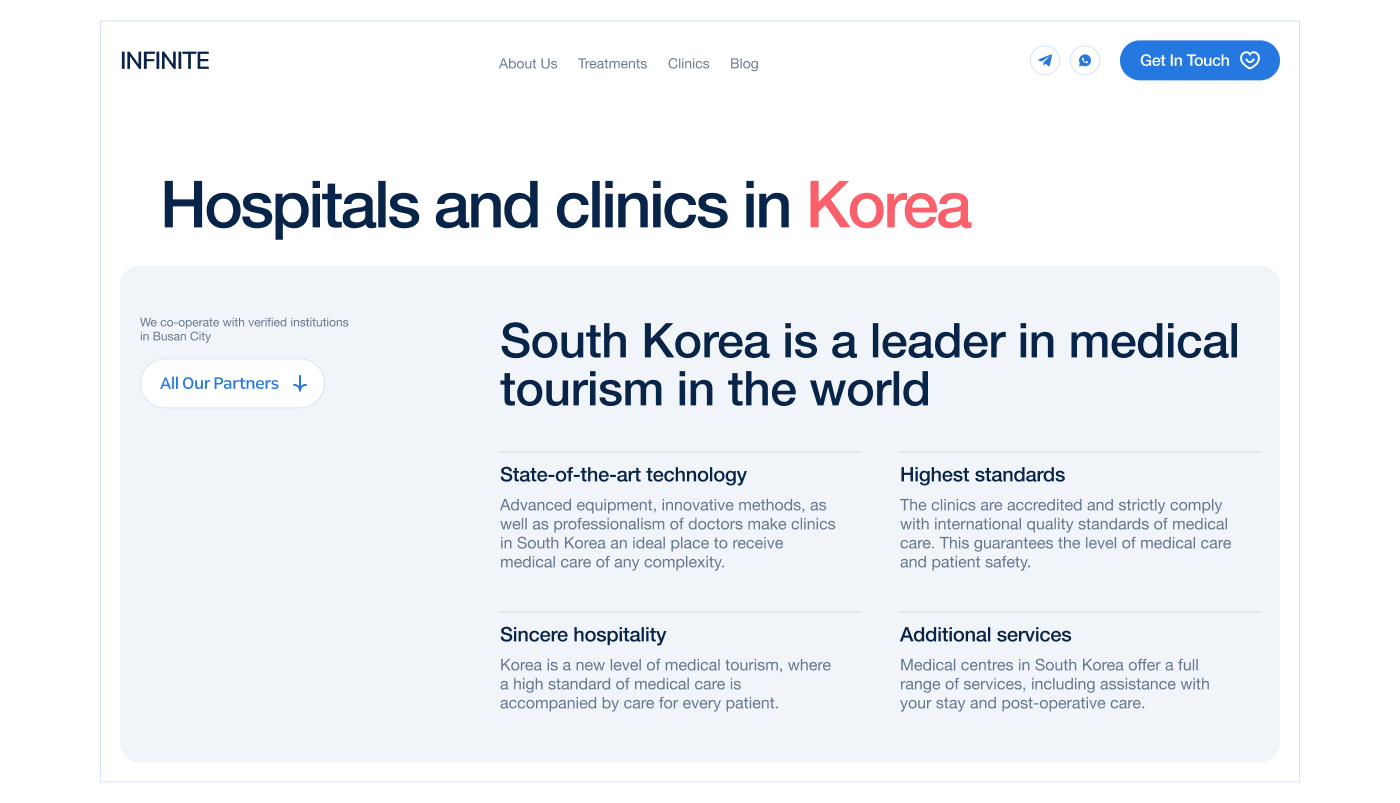
Task: Select the State-of-the-art technology heading
Action: [x=623, y=475]
